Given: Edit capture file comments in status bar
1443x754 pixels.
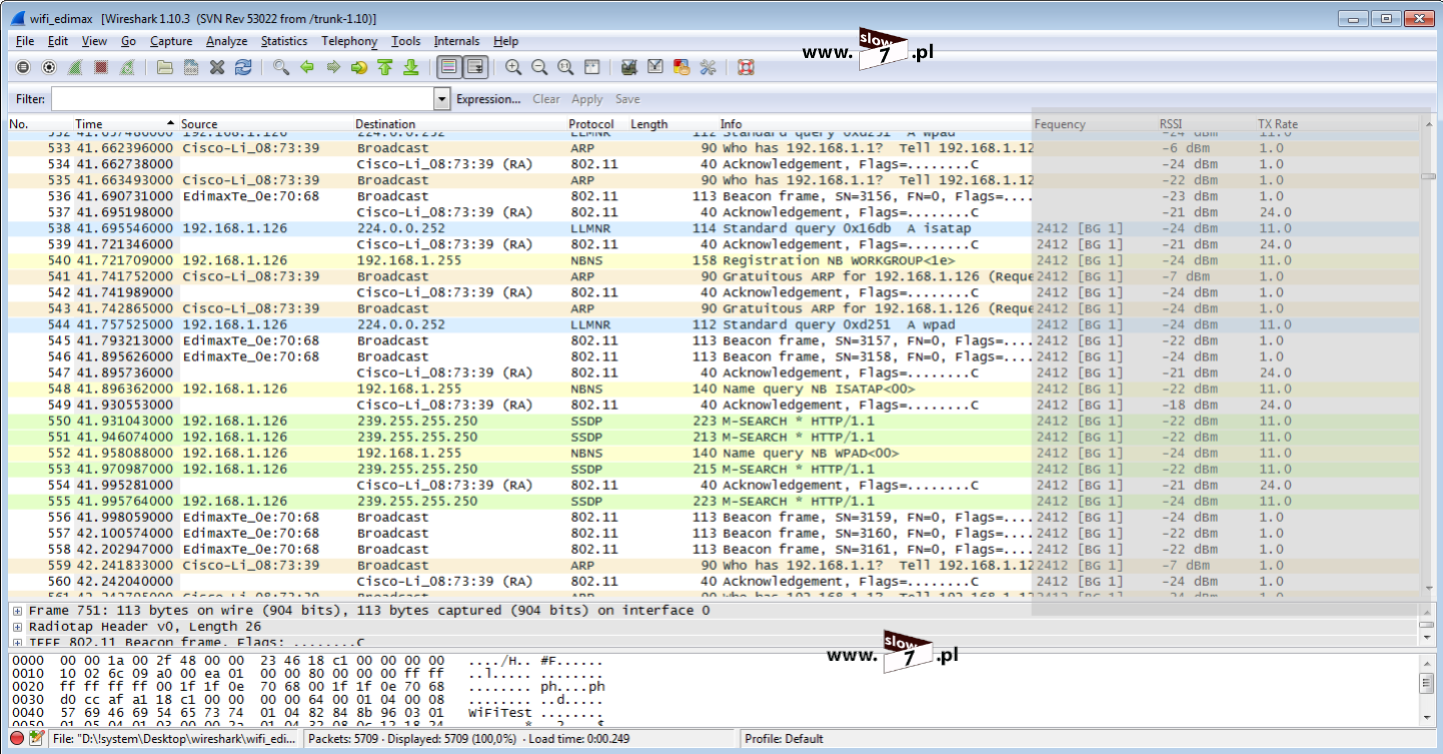Looking at the screenshot, I should tap(37, 738).
